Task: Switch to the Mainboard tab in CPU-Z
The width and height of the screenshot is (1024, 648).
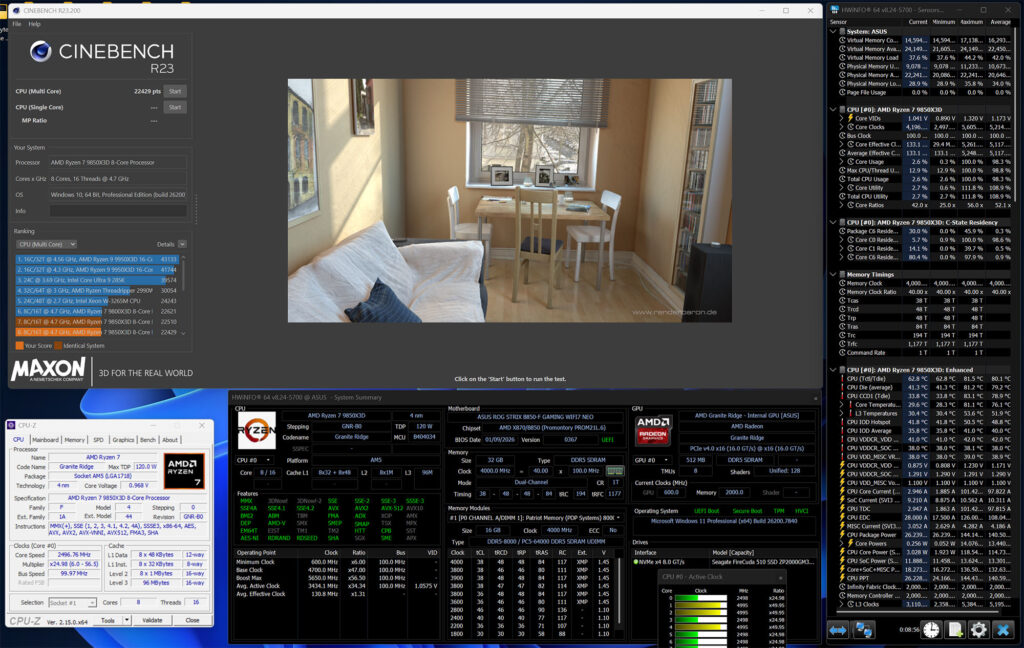Action: 45,439
